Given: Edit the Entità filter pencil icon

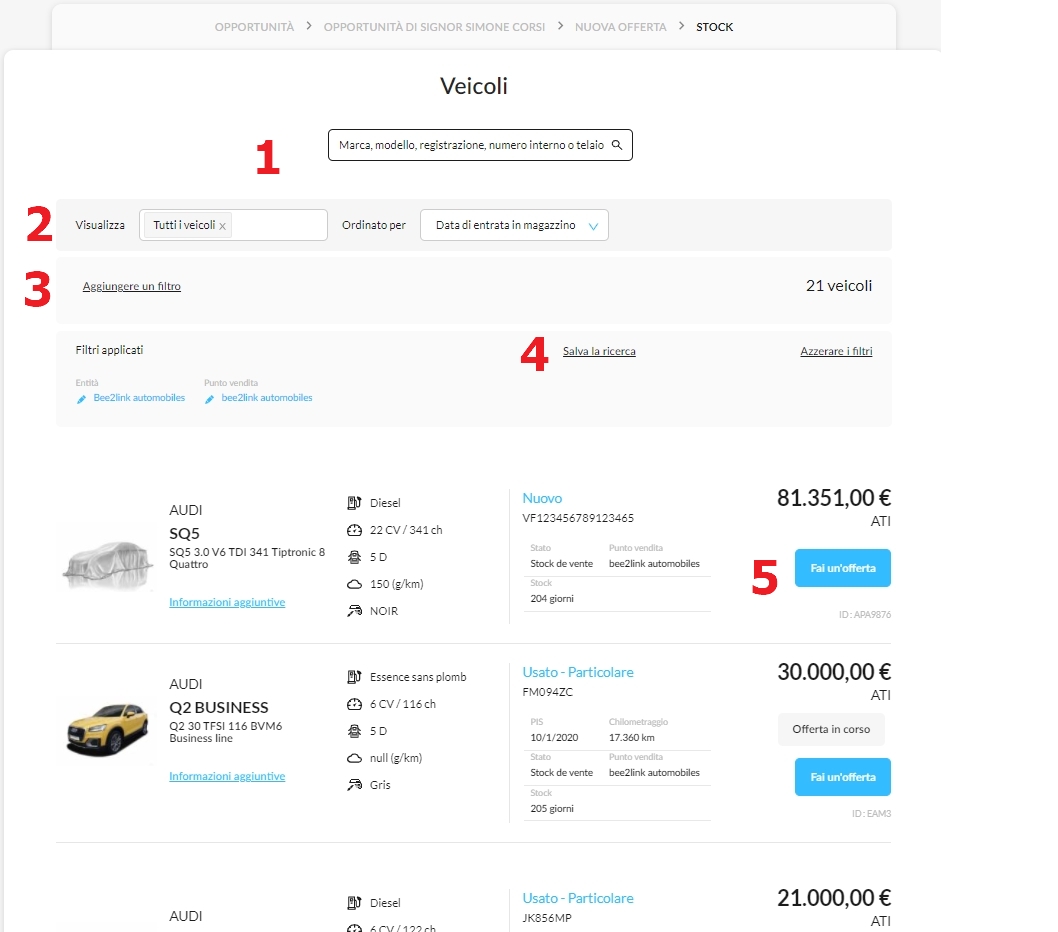Looking at the screenshot, I should (x=82, y=399).
